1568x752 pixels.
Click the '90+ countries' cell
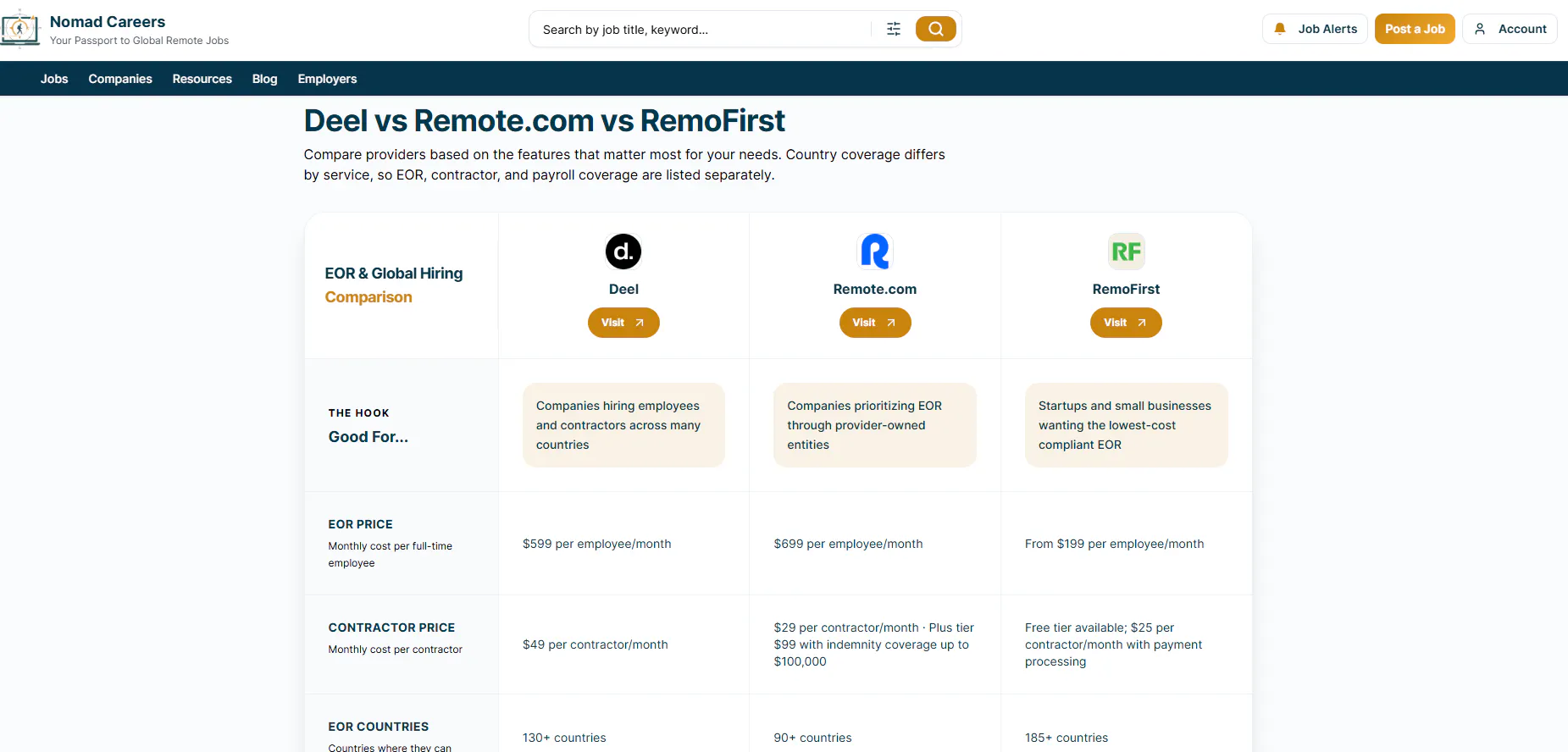point(812,738)
